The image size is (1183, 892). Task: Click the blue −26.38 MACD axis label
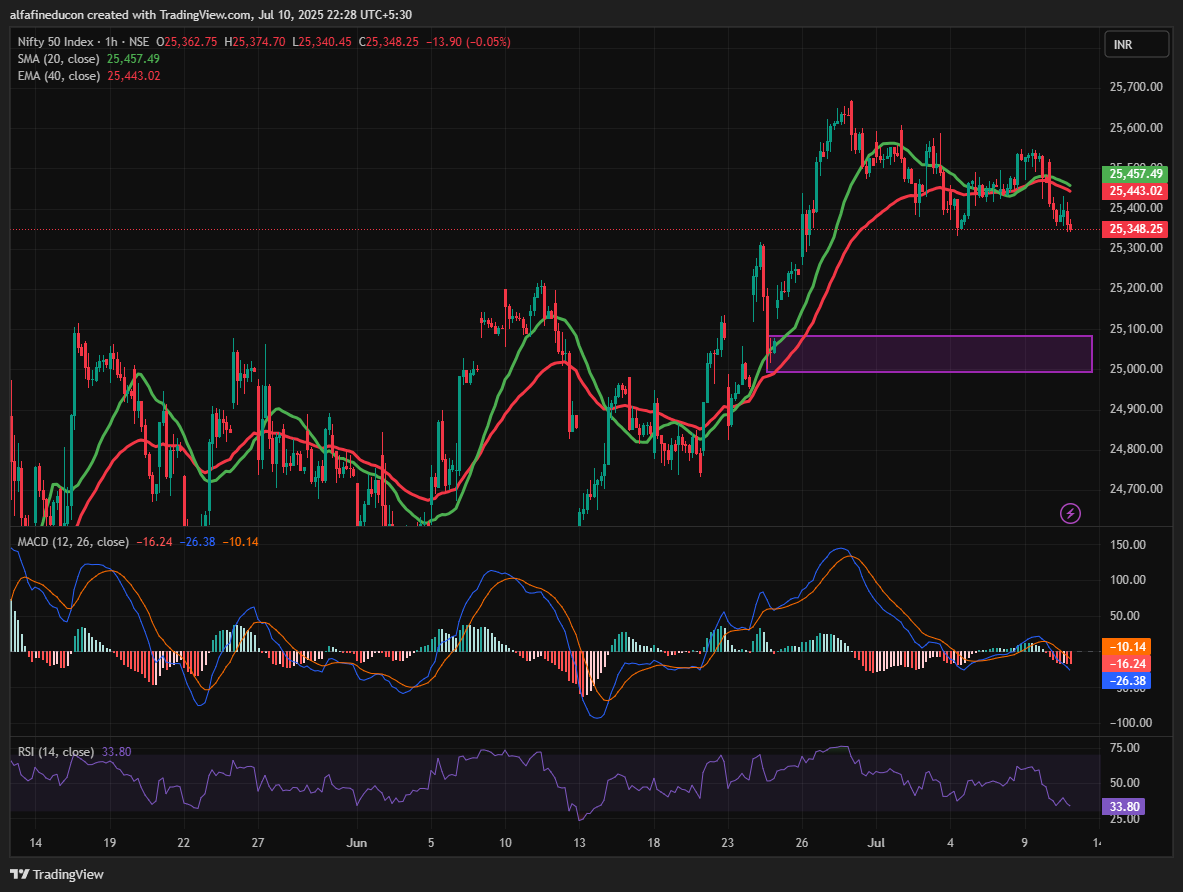[1126, 681]
